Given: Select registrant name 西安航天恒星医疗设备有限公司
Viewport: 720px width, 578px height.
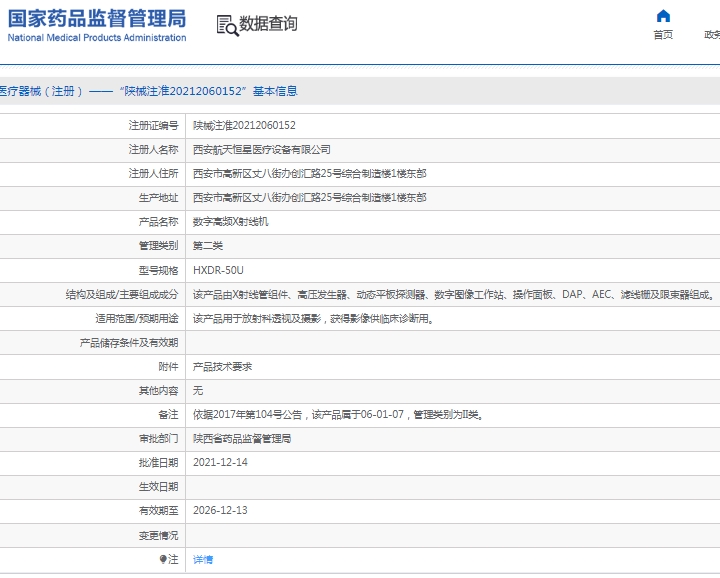Looking at the screenshot, I should [262, 150].
